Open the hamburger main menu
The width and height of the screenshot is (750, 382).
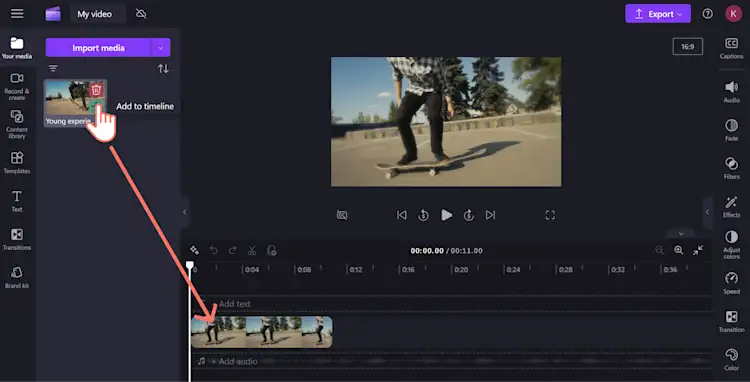coord(17,13)
